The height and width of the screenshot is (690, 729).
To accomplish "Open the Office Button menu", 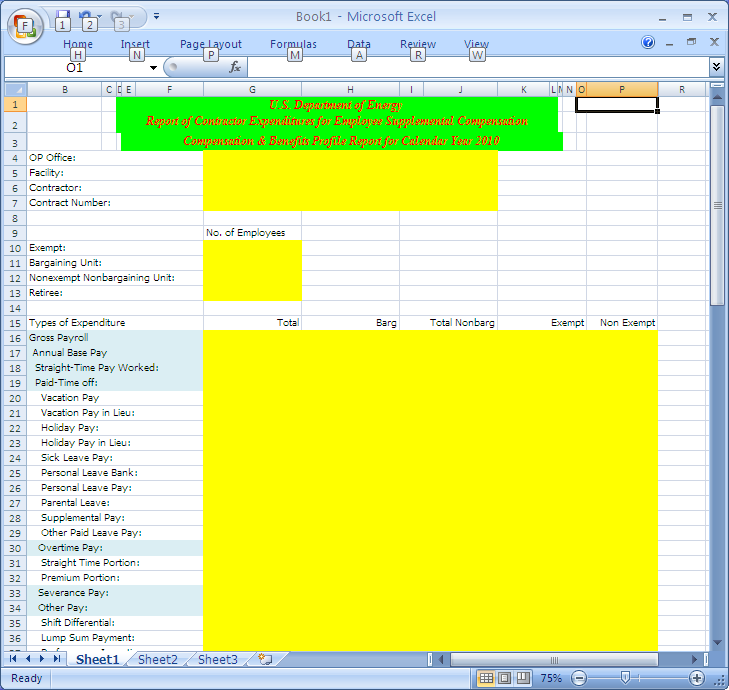I will click(x=26, y=24).
